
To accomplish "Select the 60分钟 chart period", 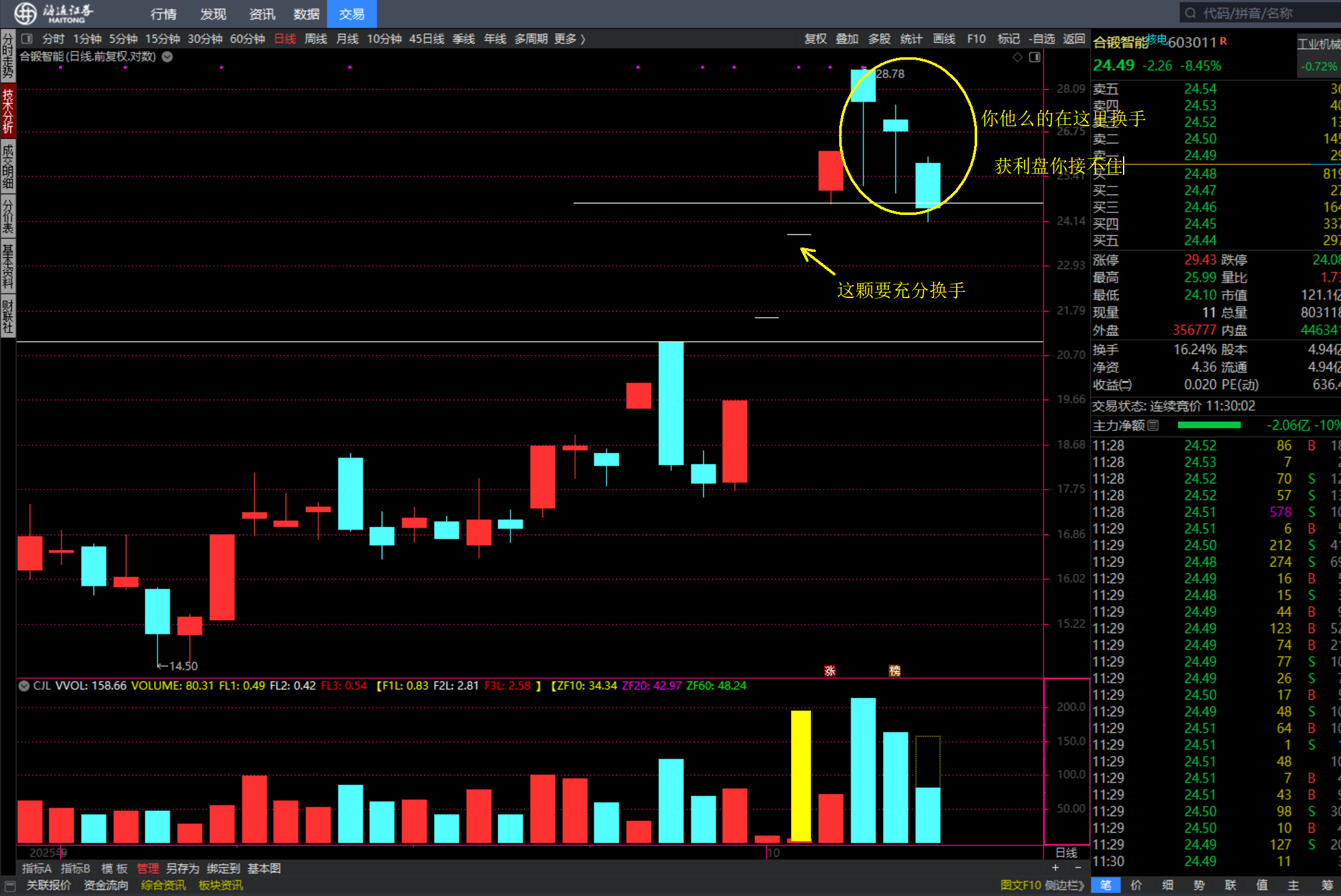I will [248, 39].
